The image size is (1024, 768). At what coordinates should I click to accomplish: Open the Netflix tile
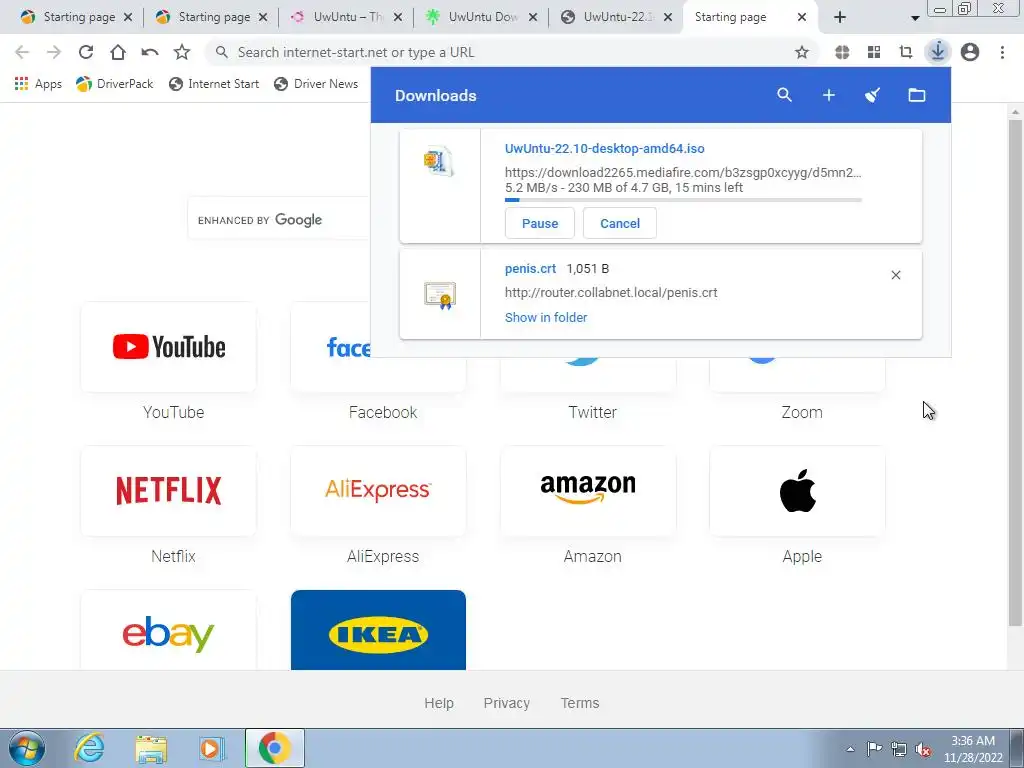pos(168,491)
